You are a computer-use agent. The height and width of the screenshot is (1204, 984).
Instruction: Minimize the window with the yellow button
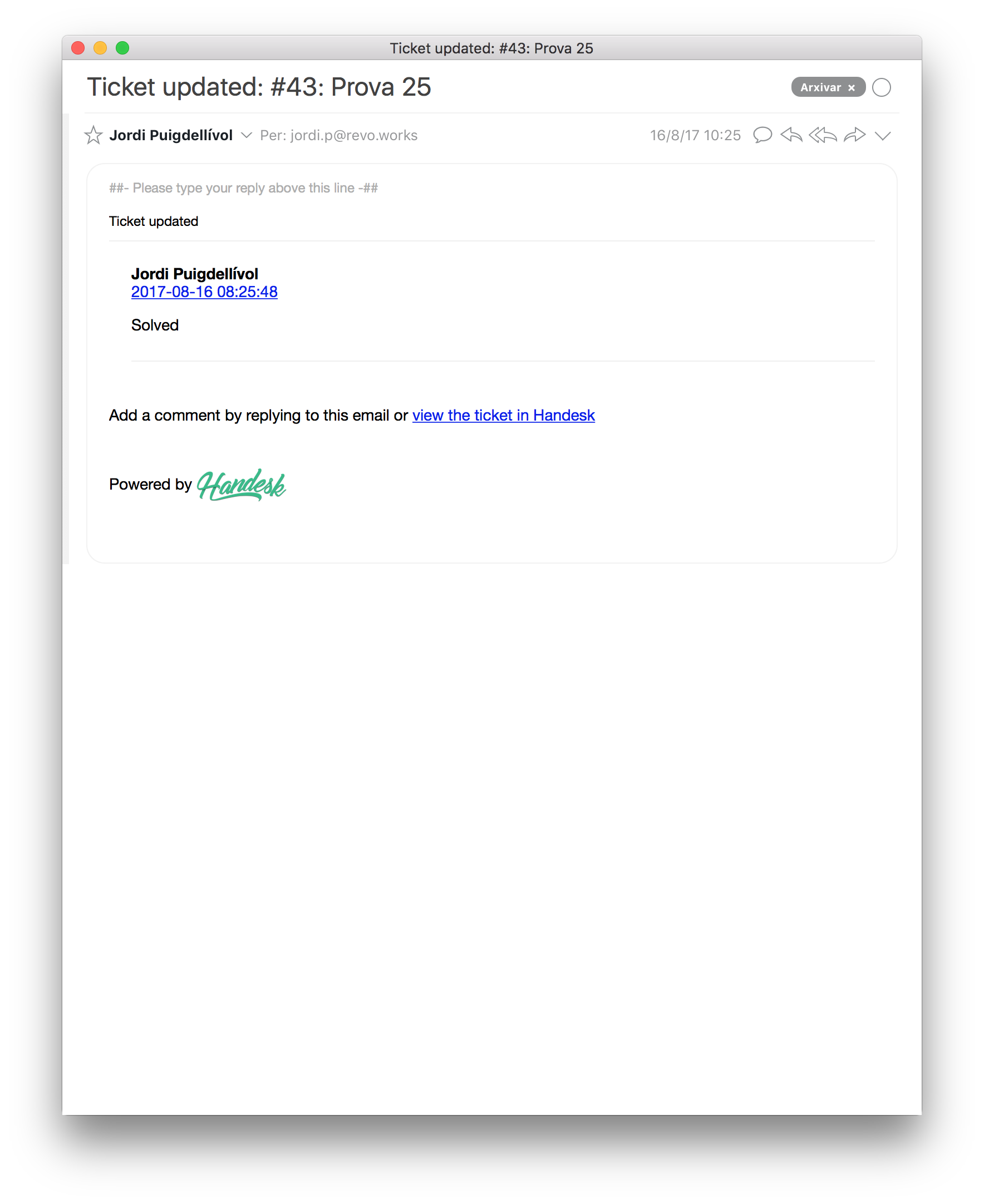[x=100, y=48]
